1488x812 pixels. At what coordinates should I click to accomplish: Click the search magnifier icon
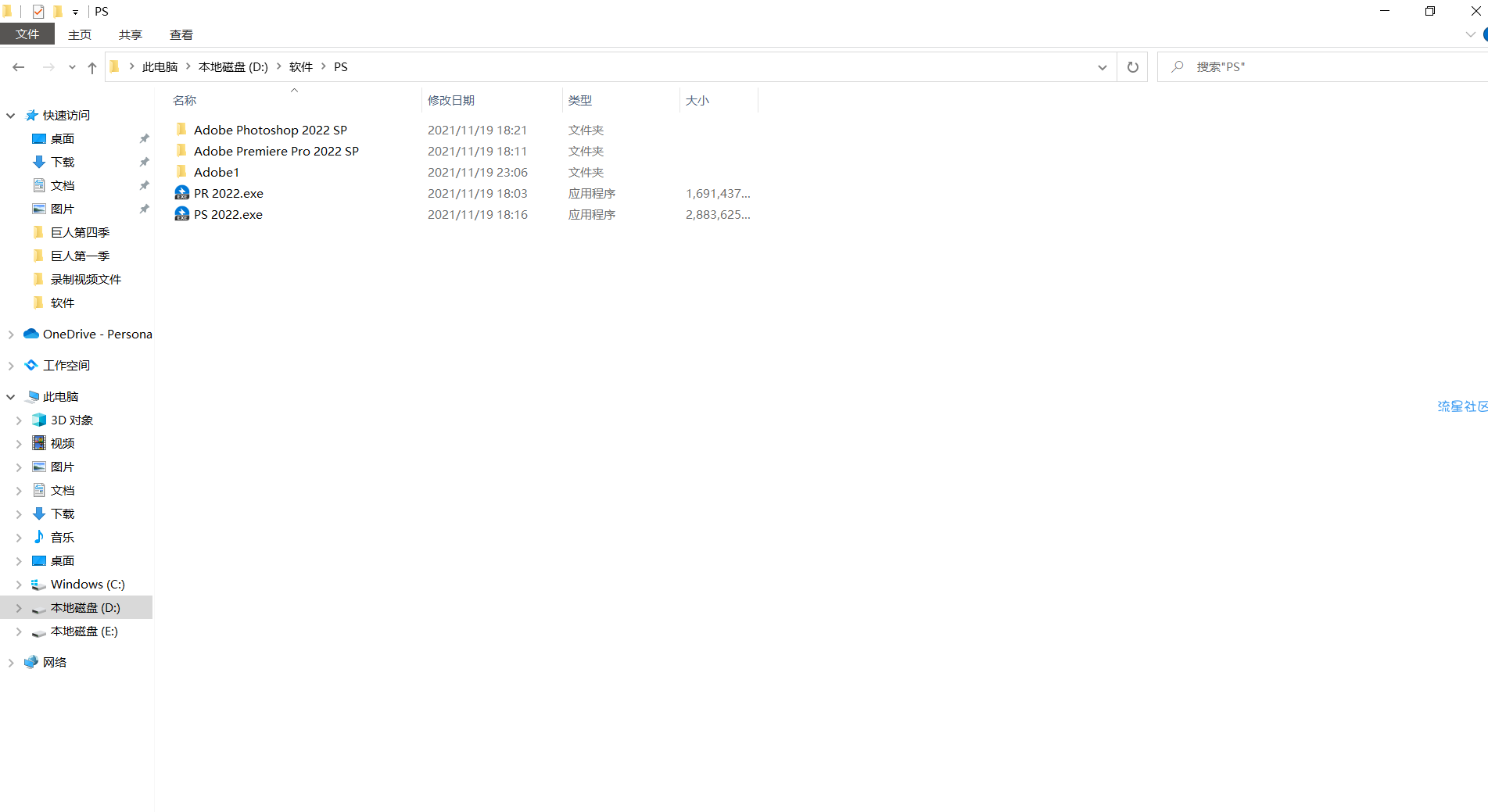[1177, 67]
